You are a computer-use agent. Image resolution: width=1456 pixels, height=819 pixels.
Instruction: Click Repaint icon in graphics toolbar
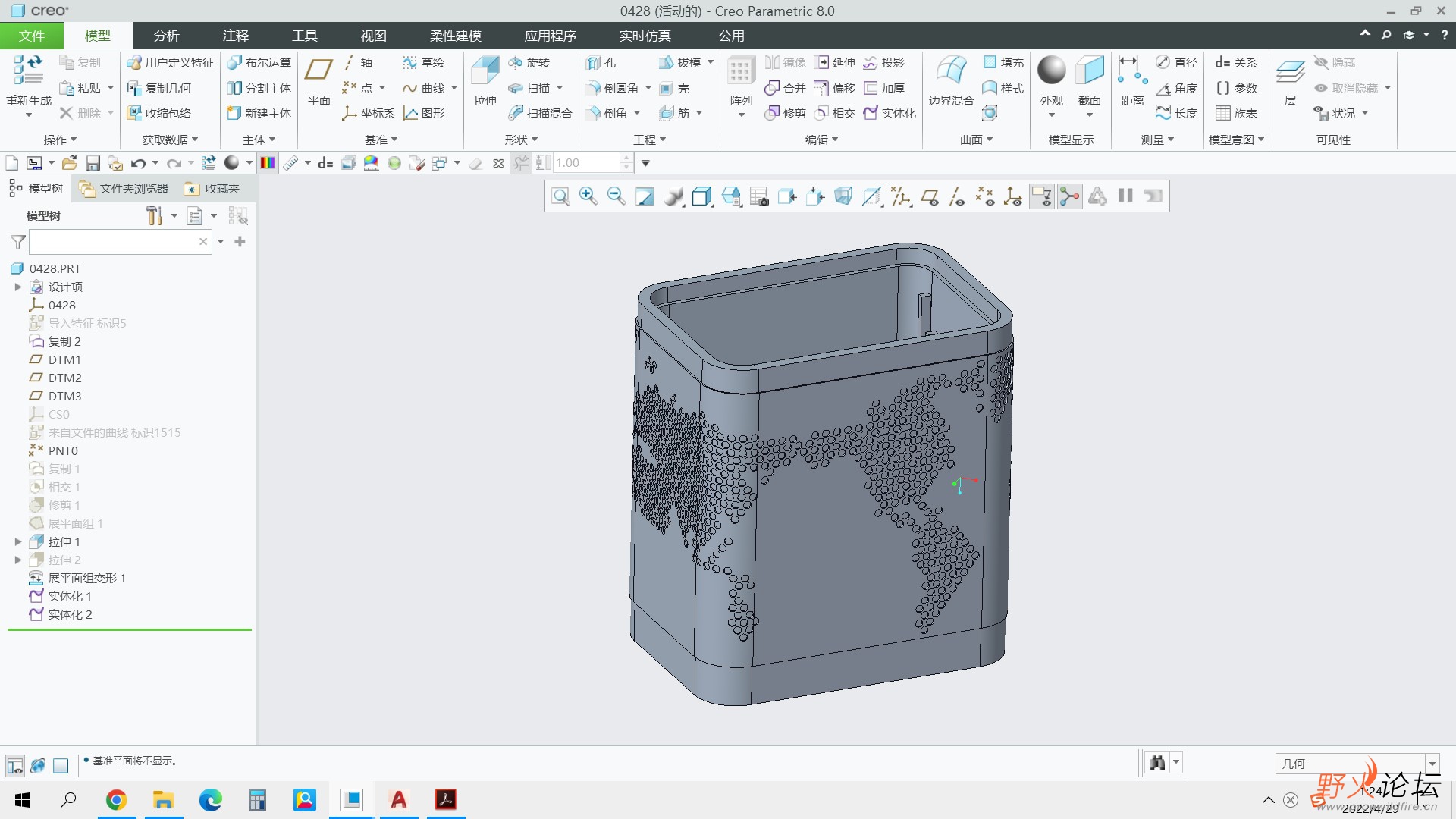[x=645, y=196]
